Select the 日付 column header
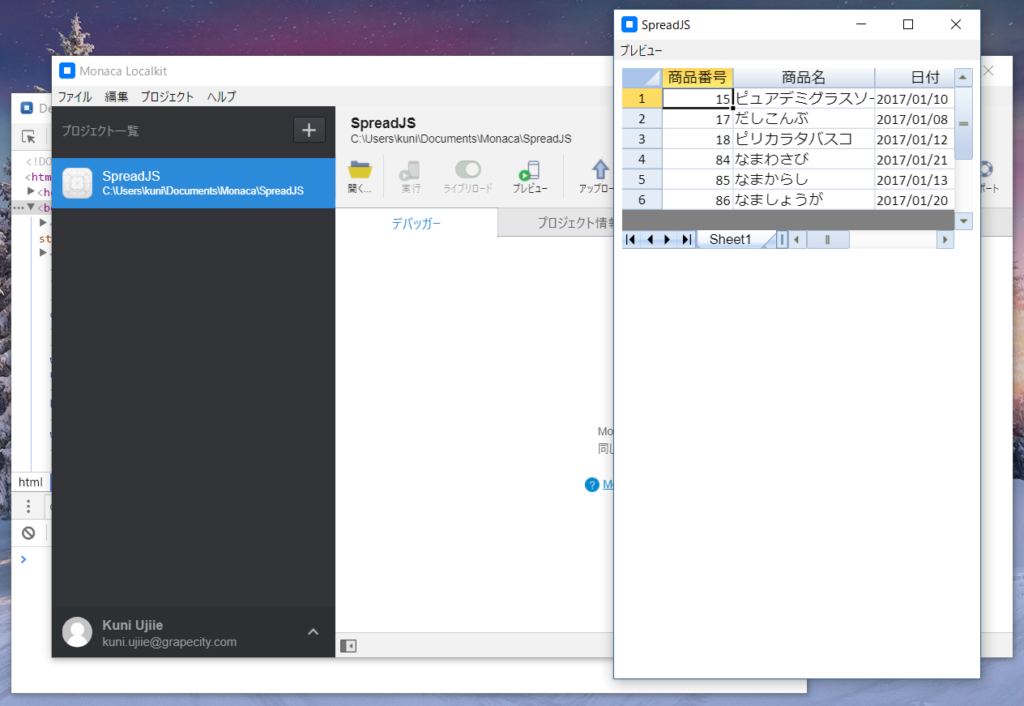Image resolution: width=1024 pixels, height=706 pixels. tap(914, 78)
